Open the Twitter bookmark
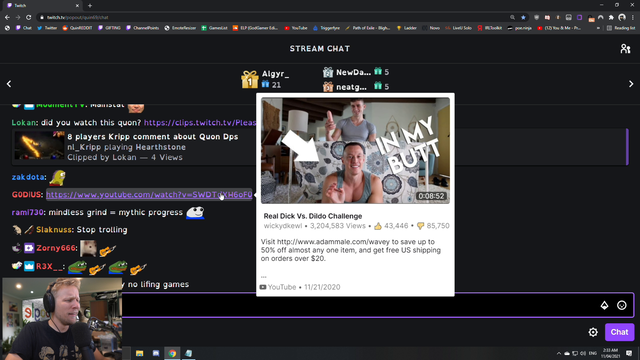This screenshot has width=640, height=360. coord(47,28)
